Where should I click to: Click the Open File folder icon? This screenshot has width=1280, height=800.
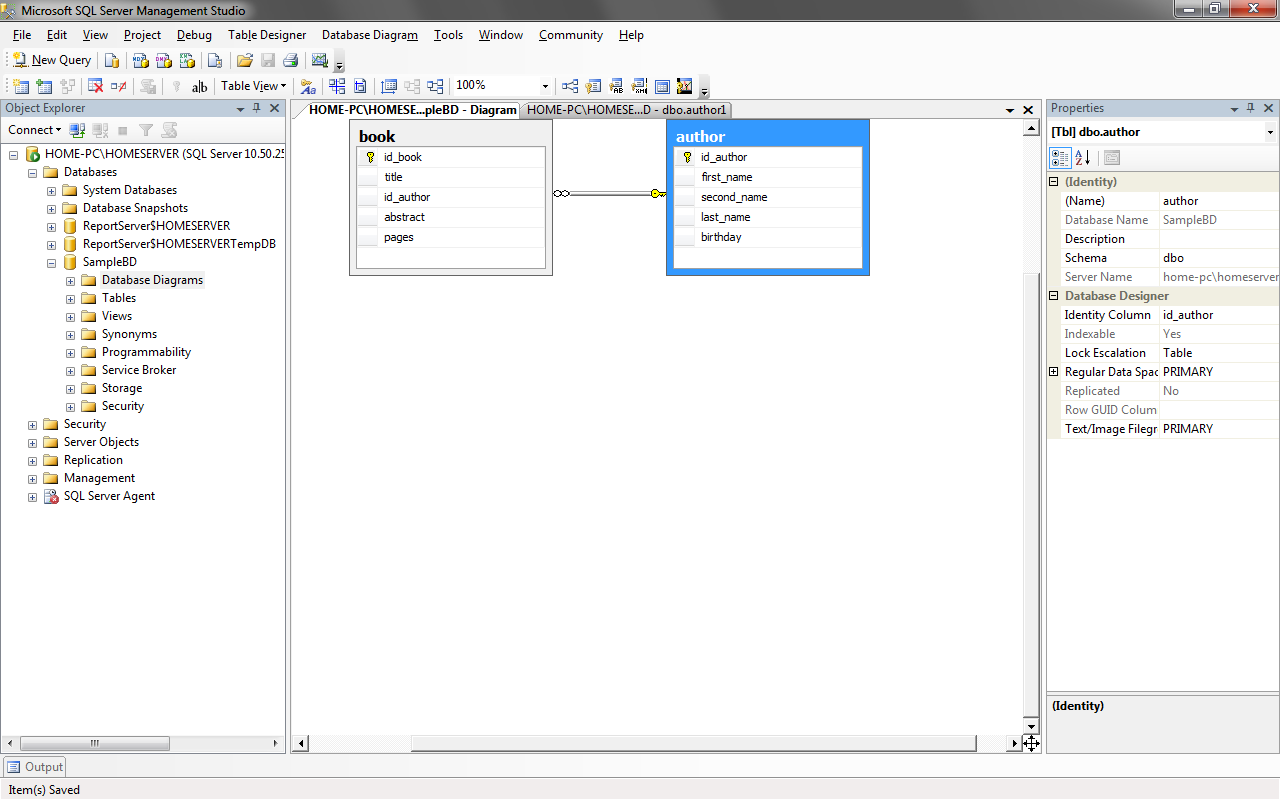click(x=244, y=60)
